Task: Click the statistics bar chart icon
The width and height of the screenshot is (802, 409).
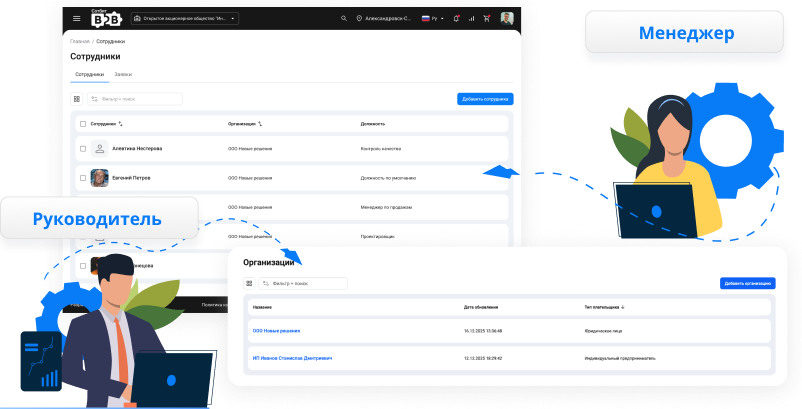Action: coord(472,18)
